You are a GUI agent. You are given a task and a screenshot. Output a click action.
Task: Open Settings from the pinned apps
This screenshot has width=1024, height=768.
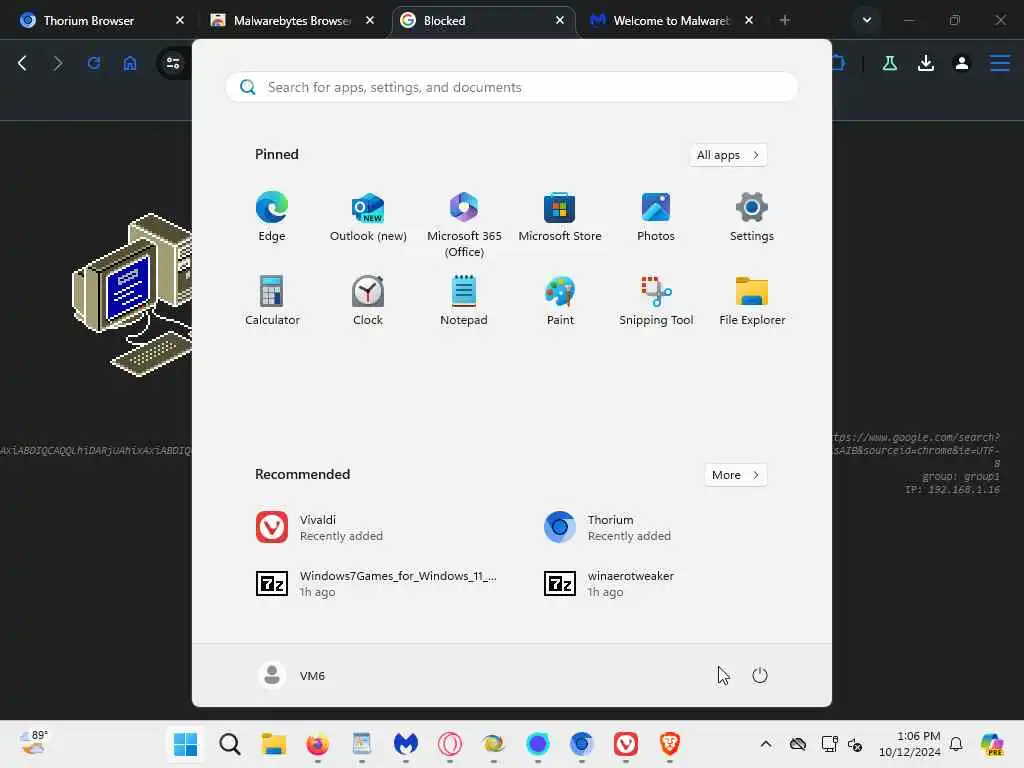coord(752,217)
